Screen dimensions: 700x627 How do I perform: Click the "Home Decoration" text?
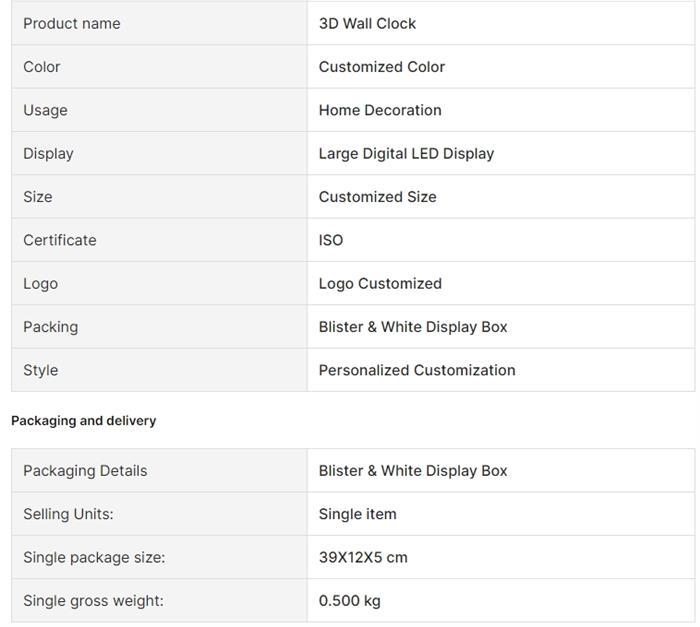[x=380, y=110]
